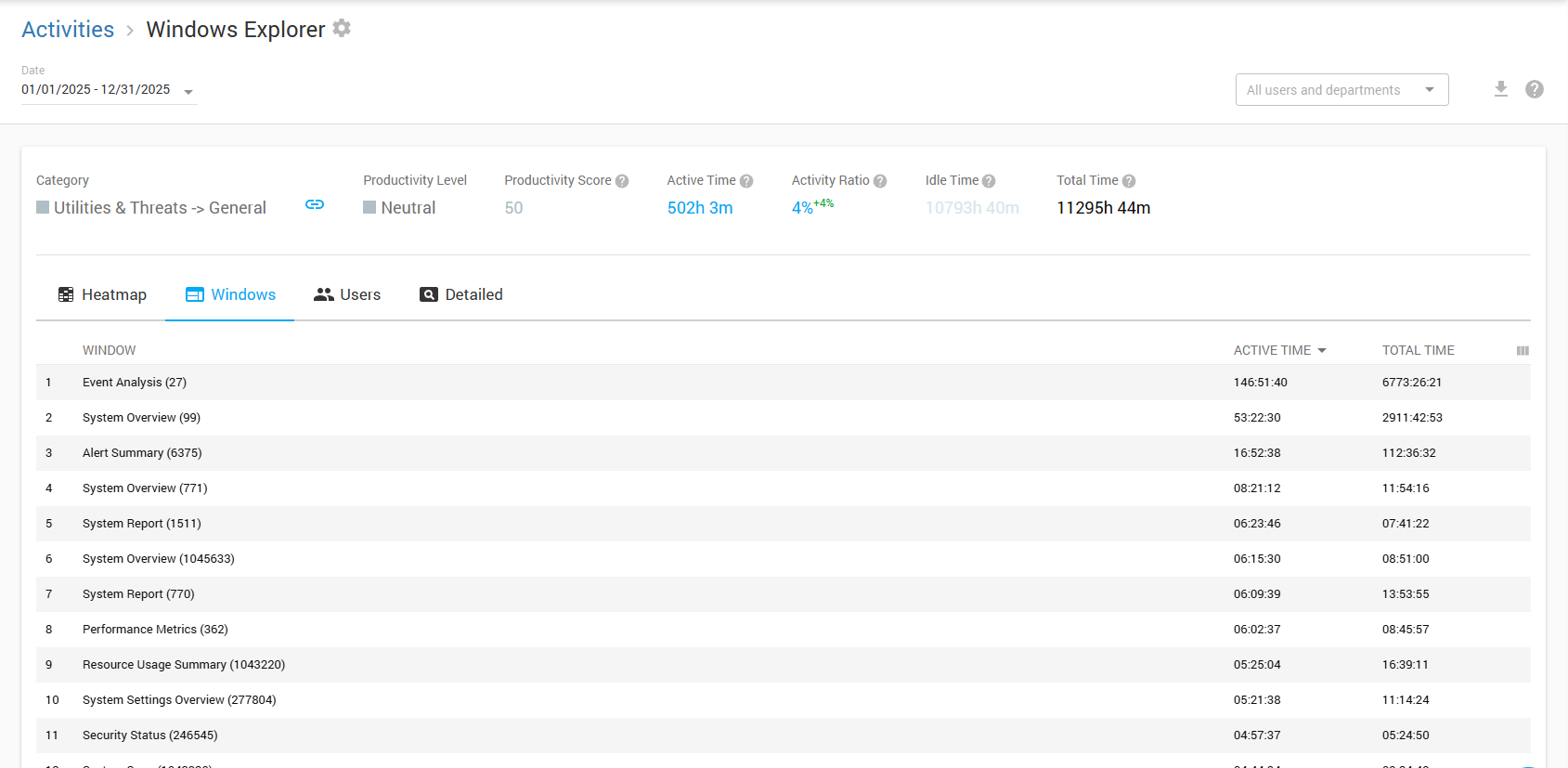The image size is (1568, 768).
Task: Open help with the top-right question mark icon
Action: click(x=1535, y=89)
